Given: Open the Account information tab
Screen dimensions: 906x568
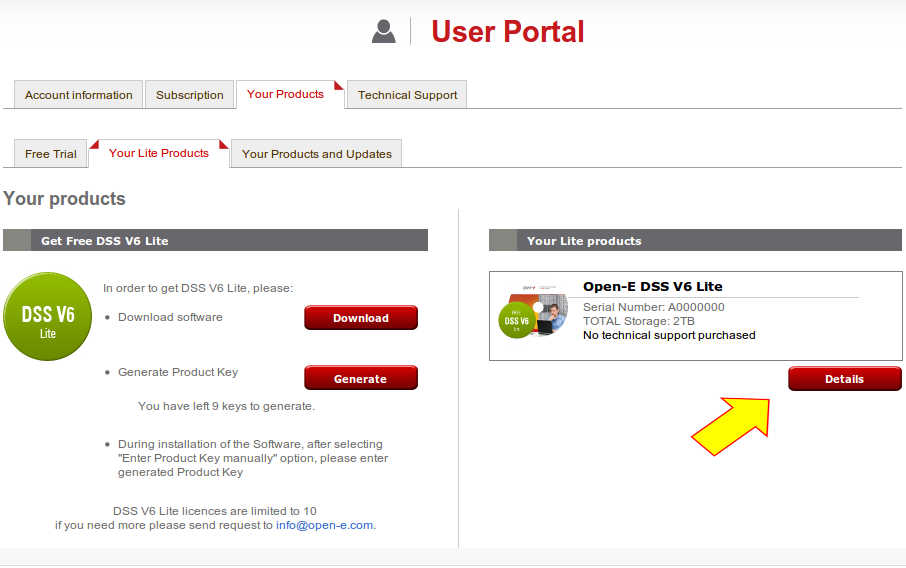Looking at the screenshot, I should (79, 95).
